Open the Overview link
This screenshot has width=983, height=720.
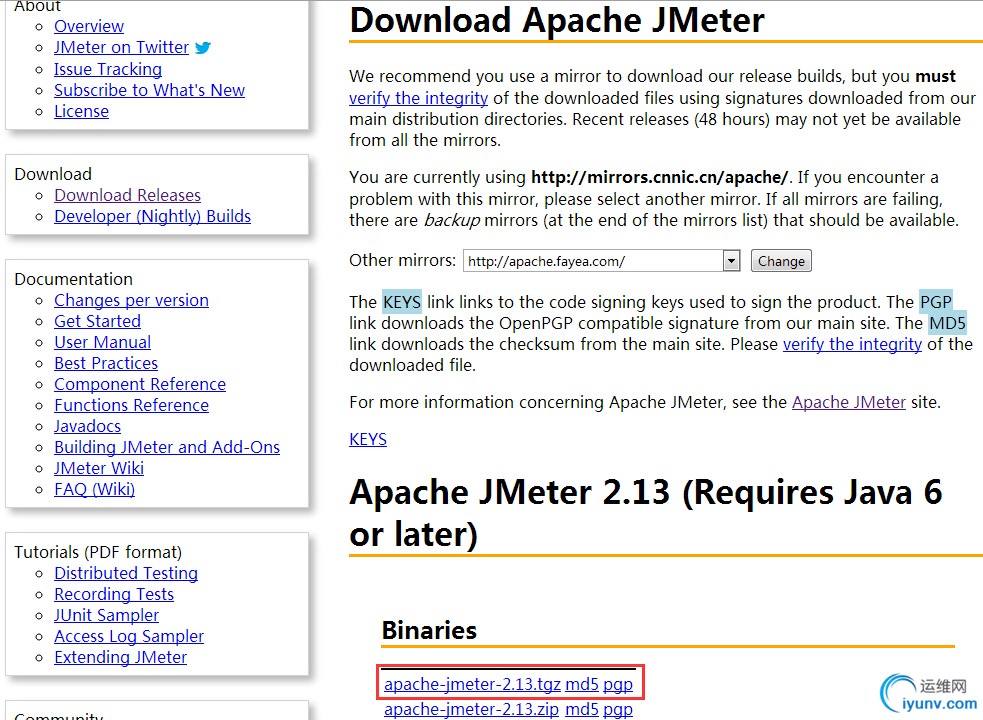click(x=89, y=26)
